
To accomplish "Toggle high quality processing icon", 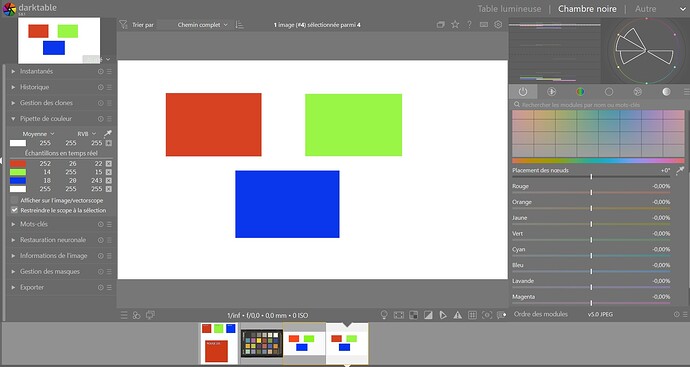I will point(399,315).
